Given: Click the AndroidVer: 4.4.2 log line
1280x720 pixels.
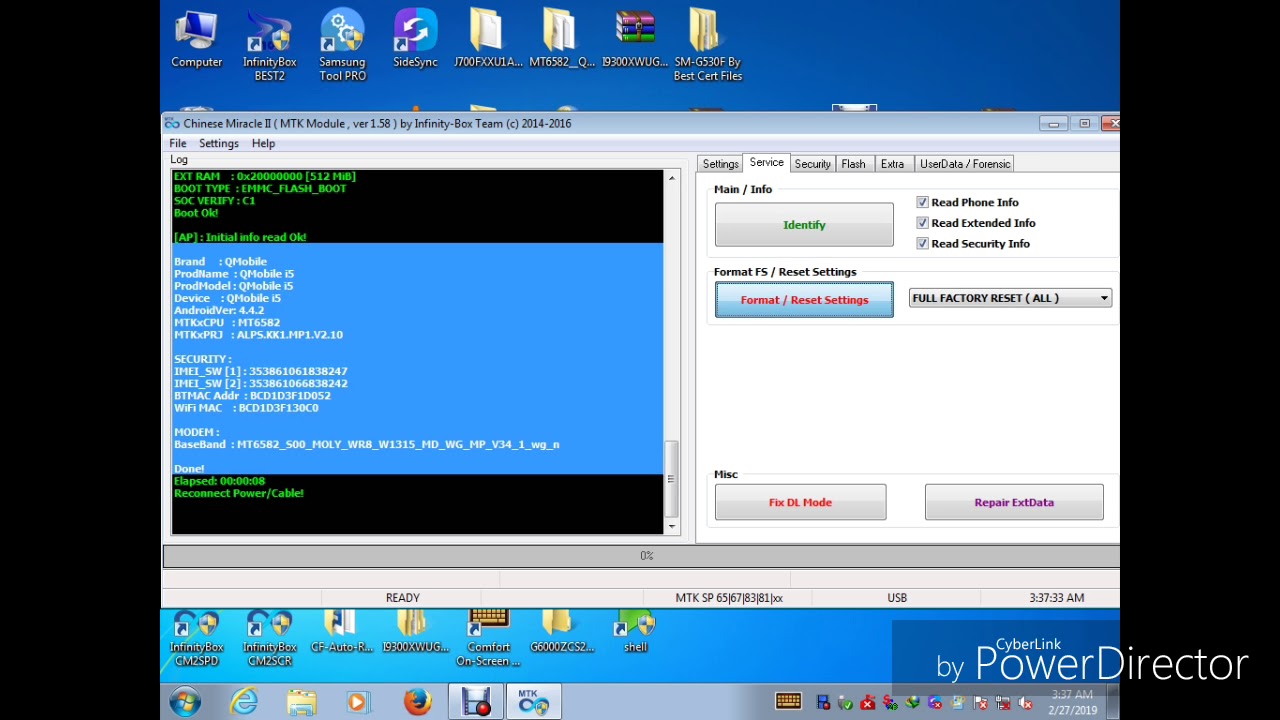Looking at the screenshot, I should 219,310.
